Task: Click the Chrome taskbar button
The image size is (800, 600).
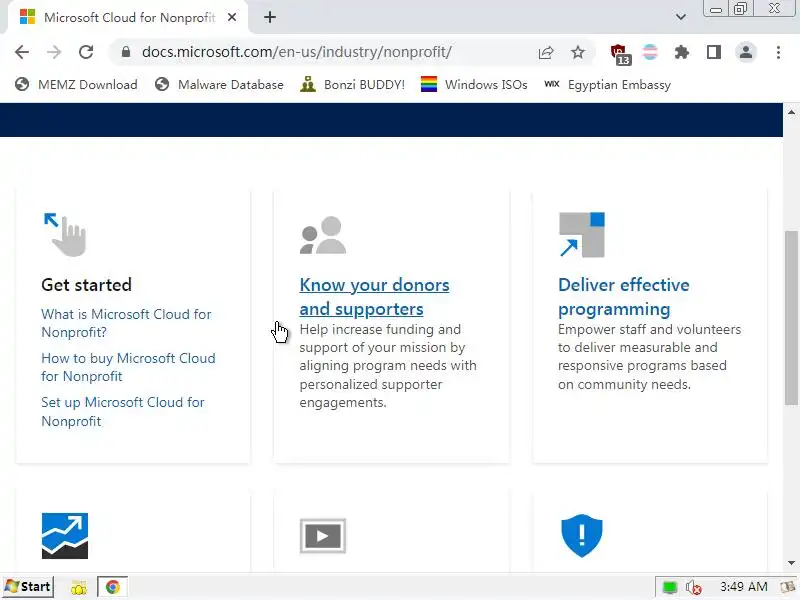Action: pyautogui.click(x=112, y=587)
